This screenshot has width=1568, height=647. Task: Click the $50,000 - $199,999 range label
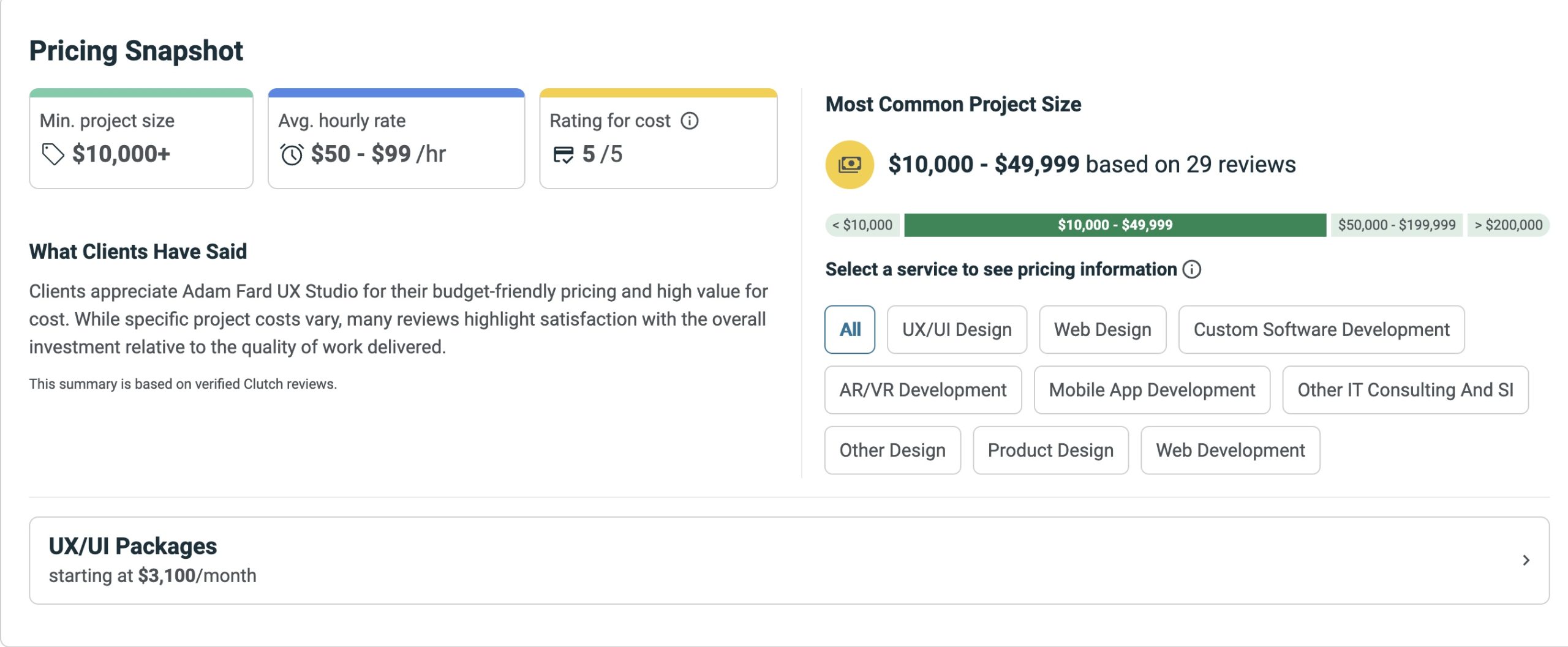click(x=1396, y=225)
